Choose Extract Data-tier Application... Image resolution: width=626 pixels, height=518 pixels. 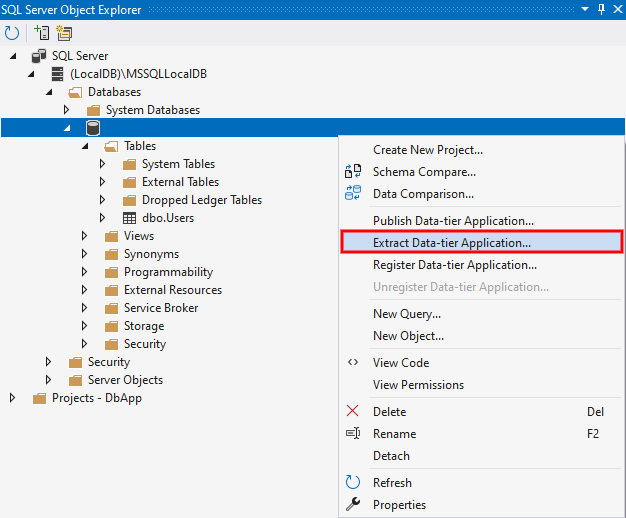point(481,242)
